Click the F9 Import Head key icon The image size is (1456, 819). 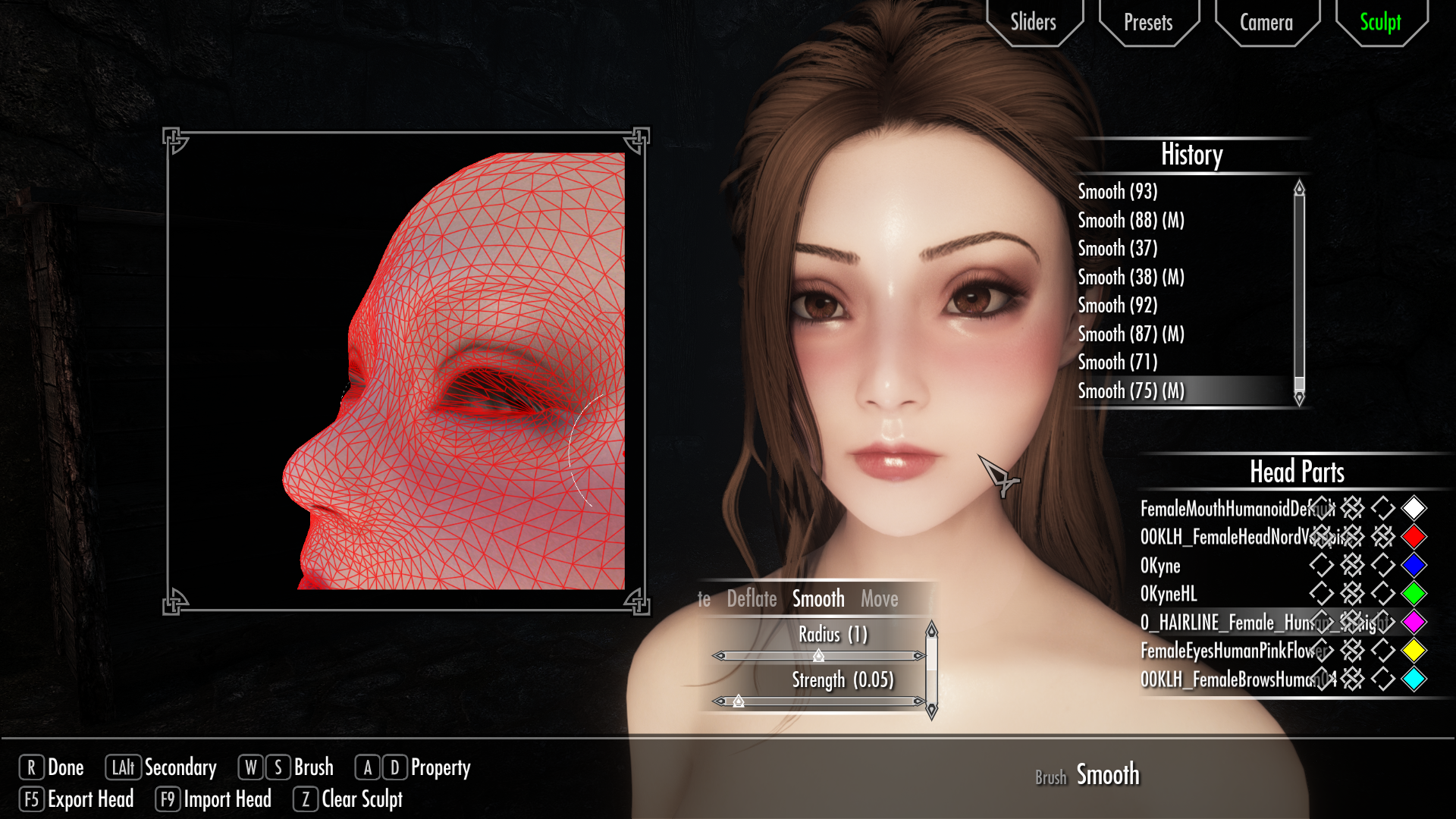(168, 799)
